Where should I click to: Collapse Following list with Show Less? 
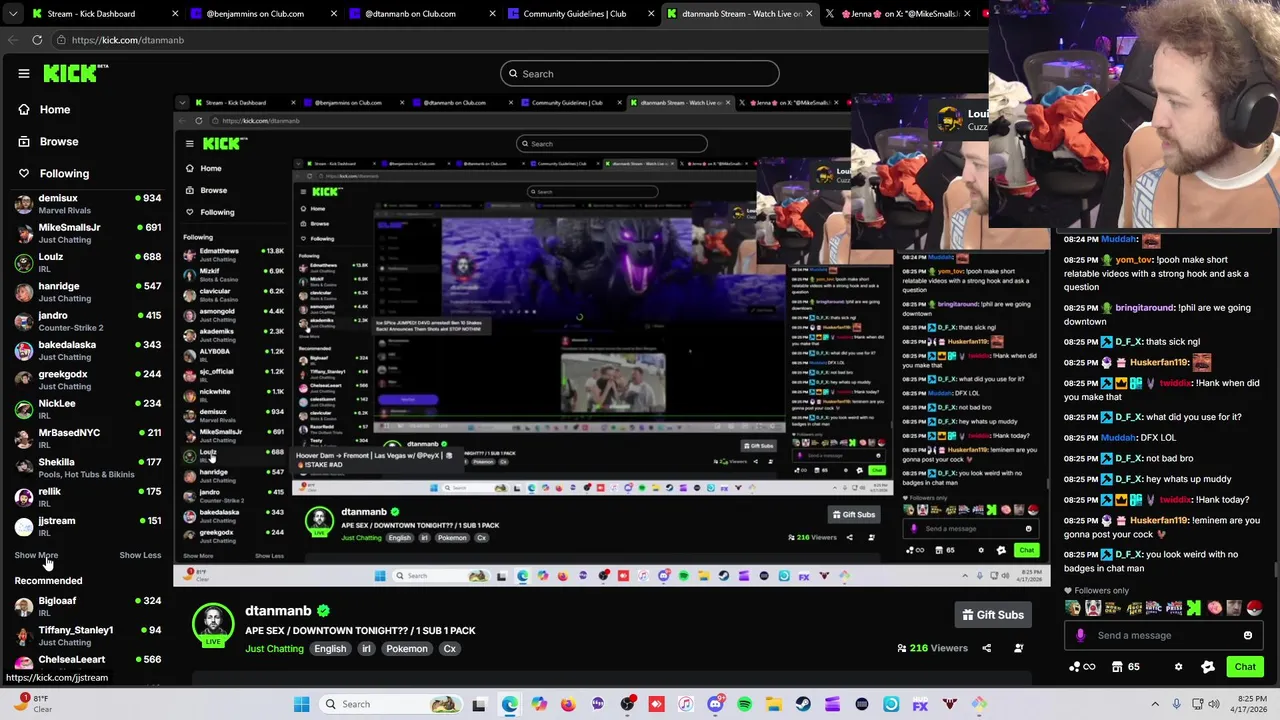pyautogui.click(x=140, y=555)
